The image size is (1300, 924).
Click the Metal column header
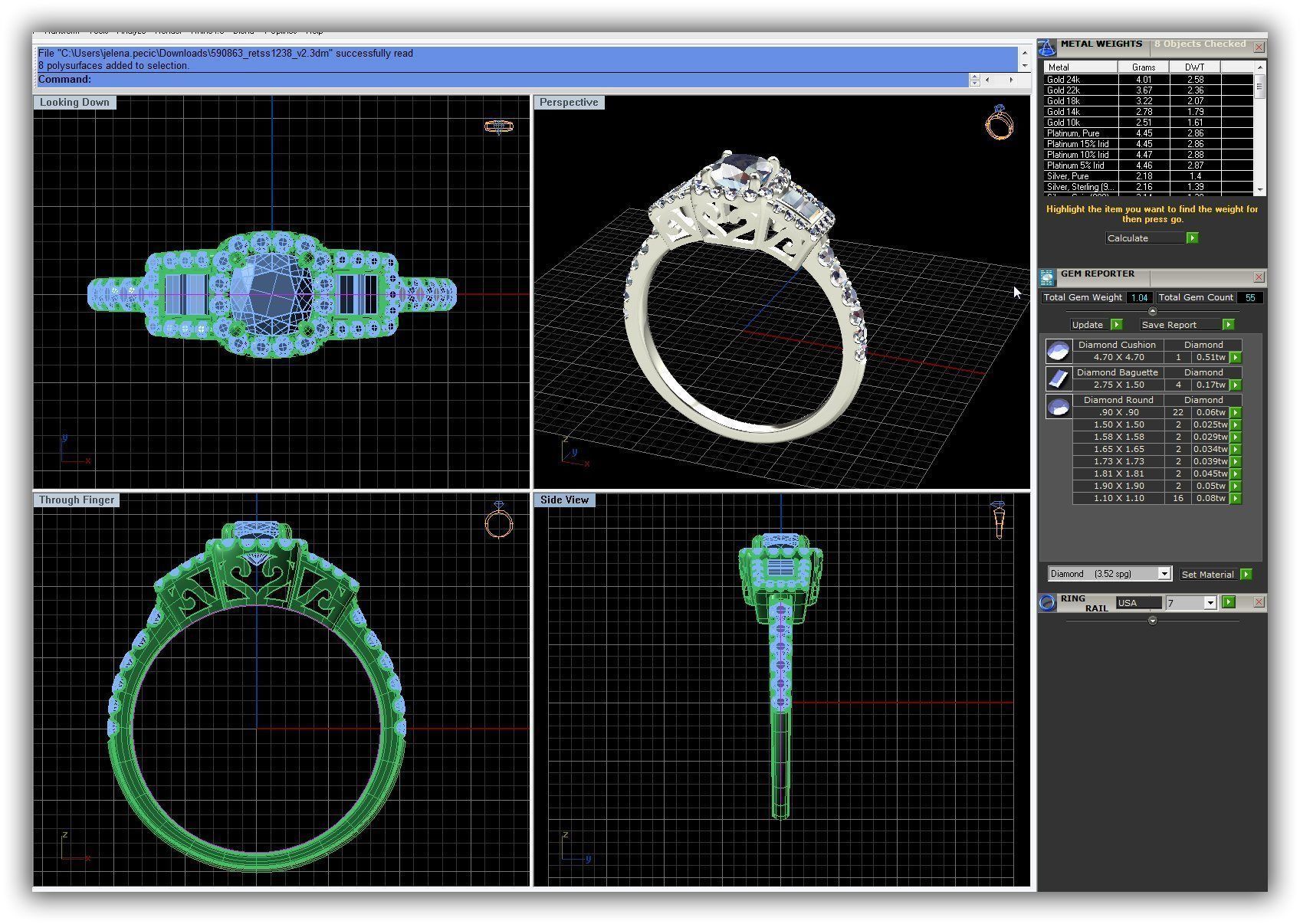(1080, 67)
